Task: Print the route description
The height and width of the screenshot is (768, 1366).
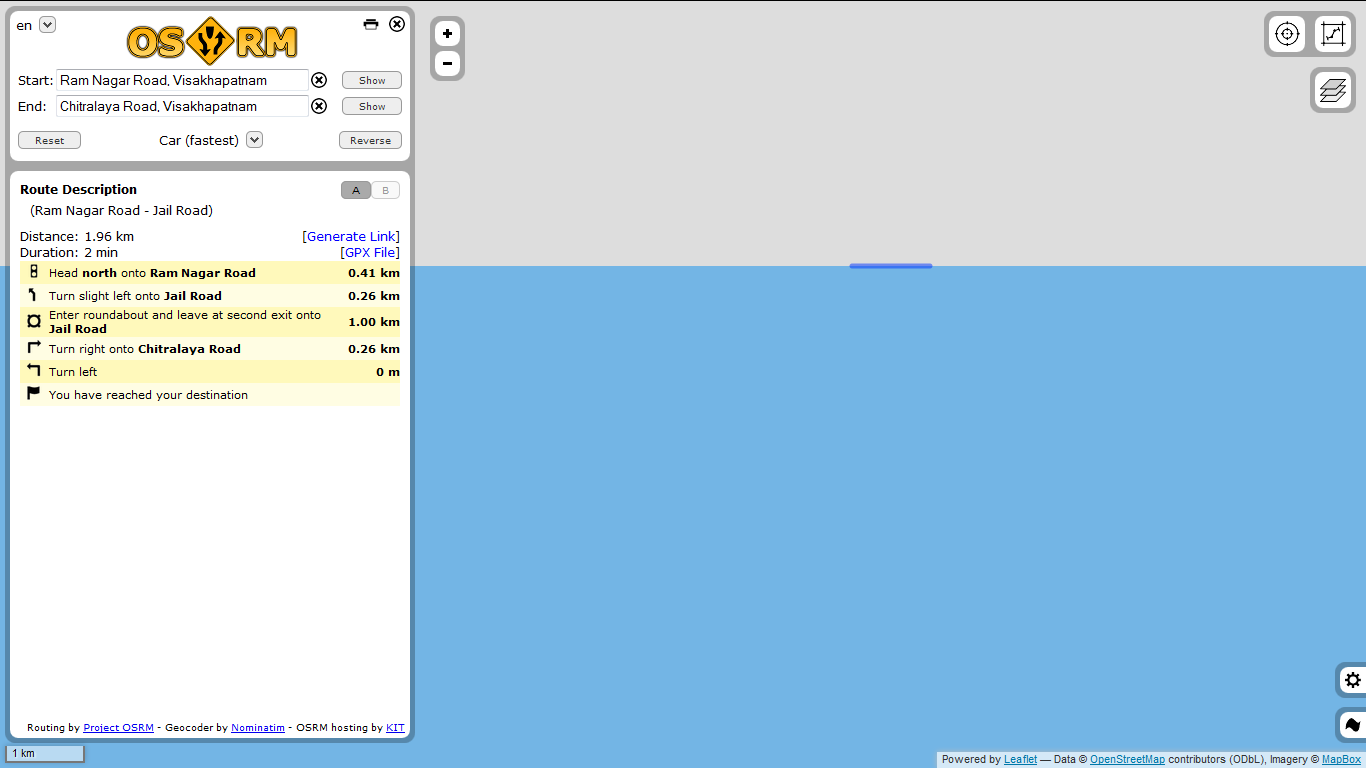Action: click(x=371, y=24)
